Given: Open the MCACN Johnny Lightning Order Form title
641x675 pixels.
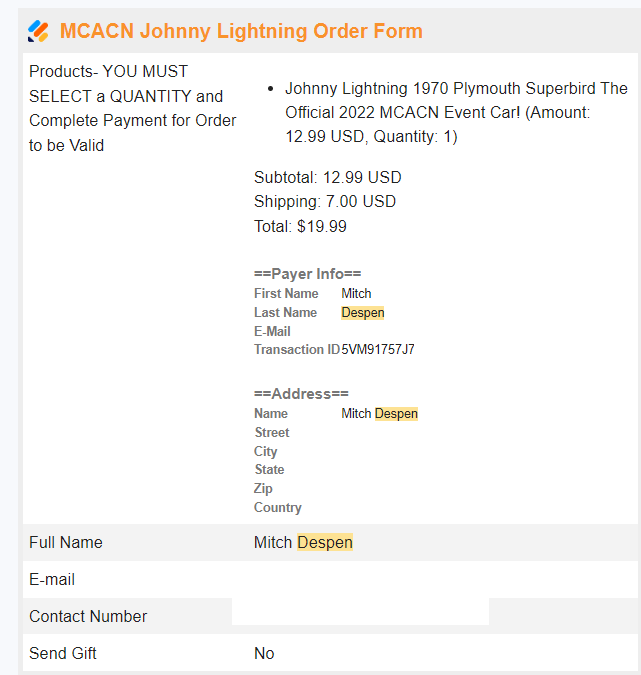Looking at the screenshot, I should pos(241,31).
